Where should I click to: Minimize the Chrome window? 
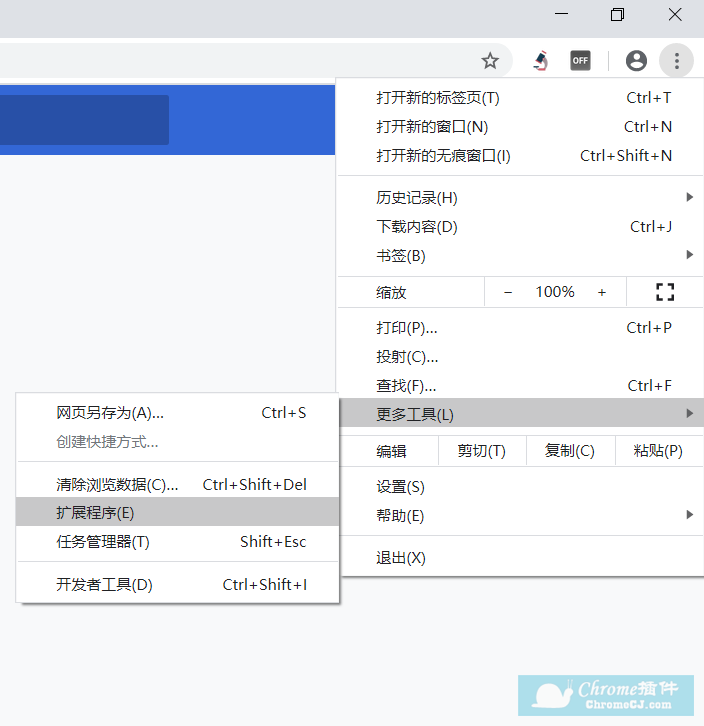point(561,14)
